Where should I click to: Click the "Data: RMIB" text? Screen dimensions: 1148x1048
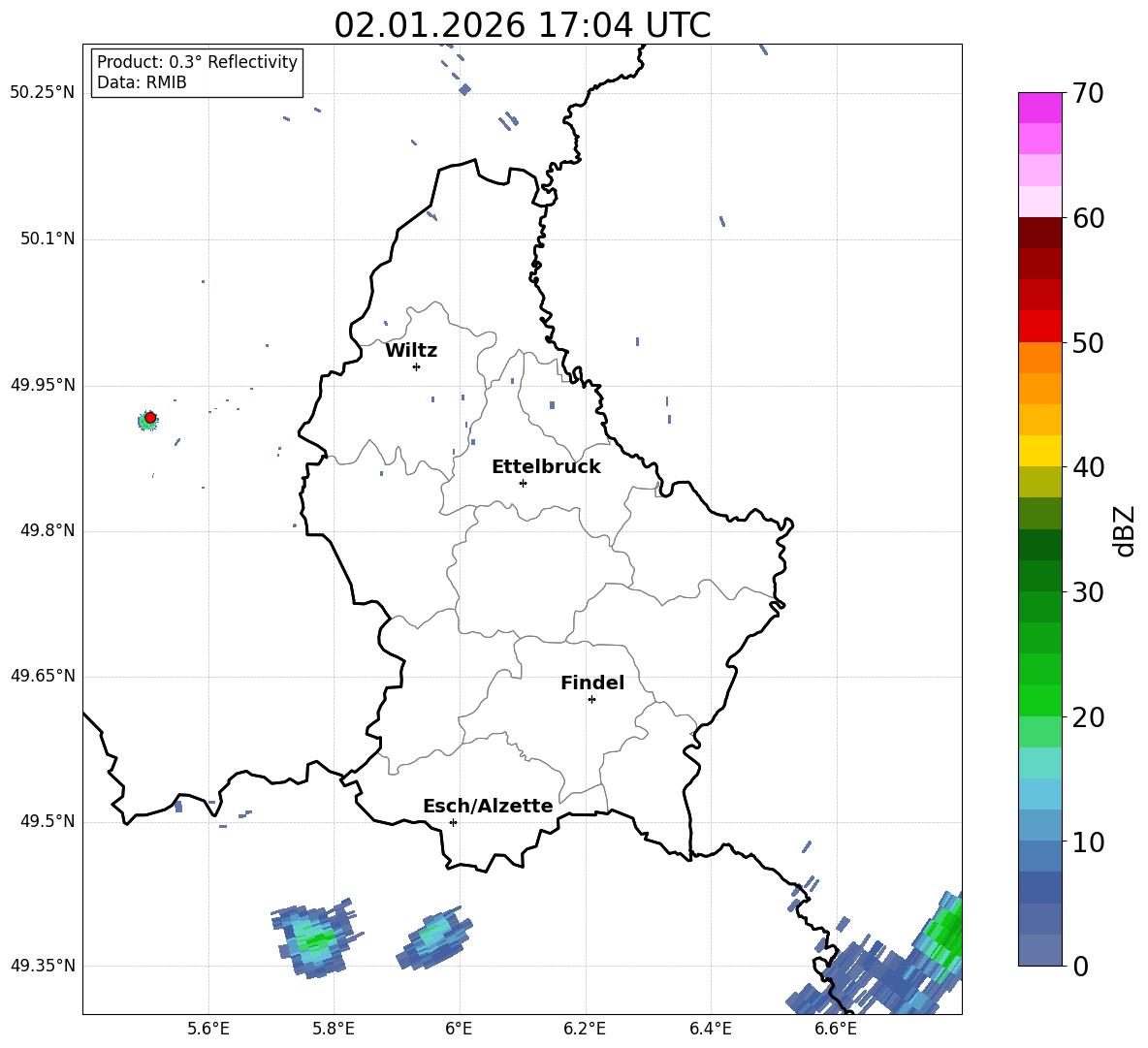(142, 82)
